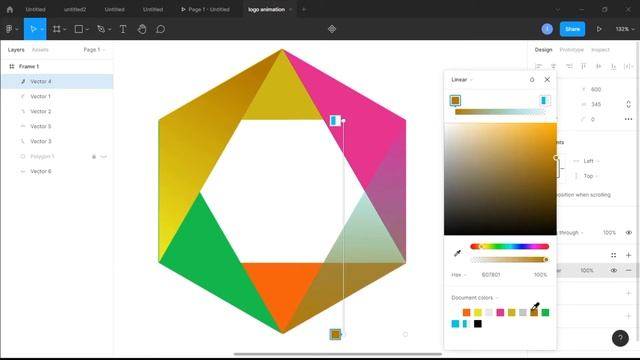The height and width of the screenshot is (360, 640).
Task: Select the Vector 1 layer
Action: (57, 96)
